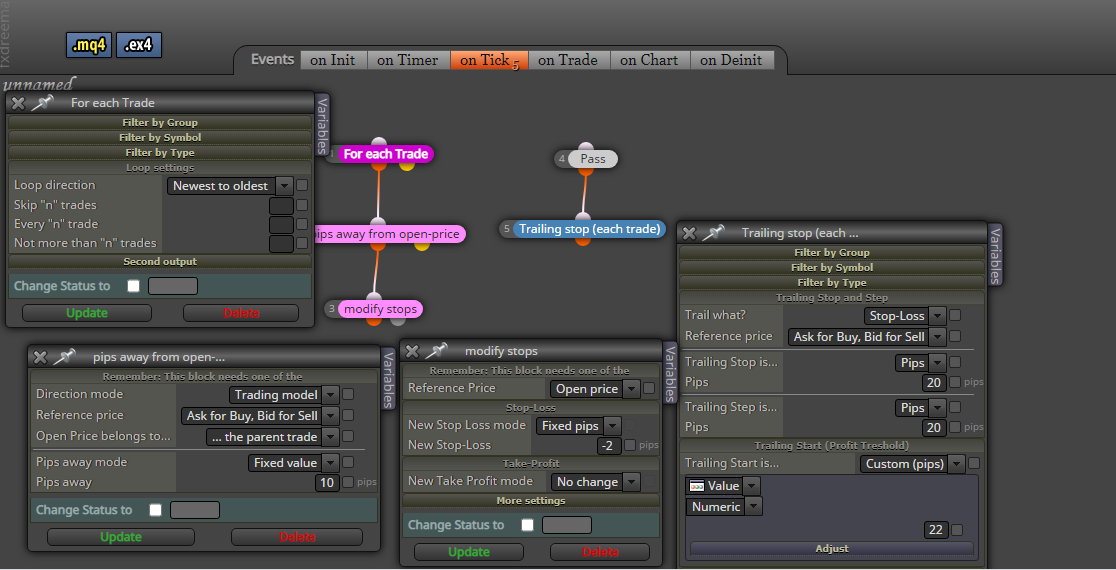Pin the pips away from open-price panel

click(65, 357)
